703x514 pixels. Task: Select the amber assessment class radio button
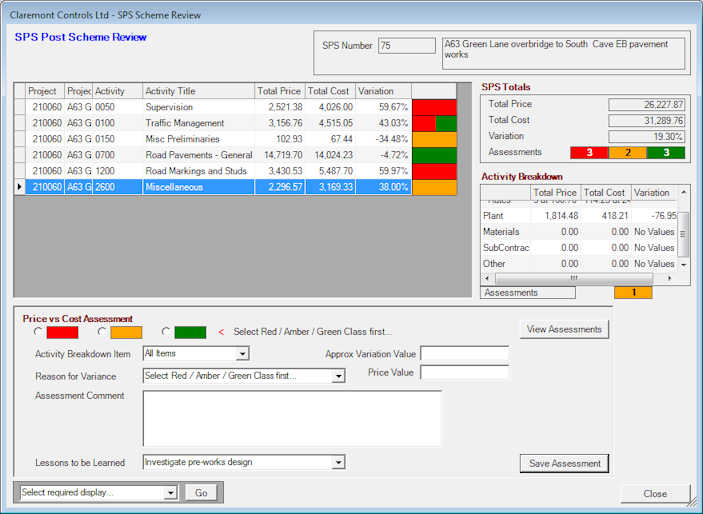(102, 332)
